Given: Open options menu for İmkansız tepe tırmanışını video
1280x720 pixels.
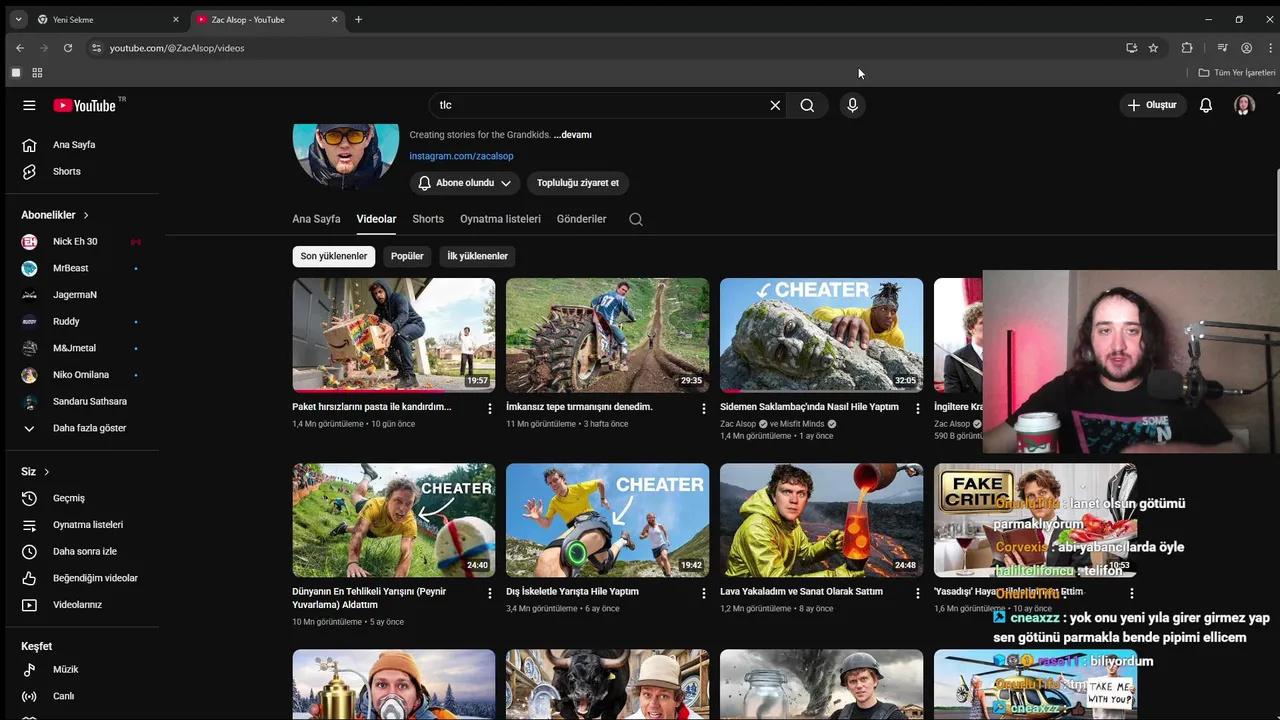Looking at the screenshot, I should coord(704,408).
